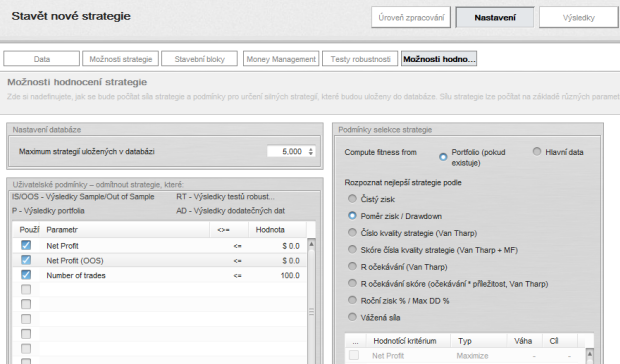The height and width of the screenshot is (364, 620).
Task: Click the stepper arrows for maximum strategies
Action: pos(311,151)
